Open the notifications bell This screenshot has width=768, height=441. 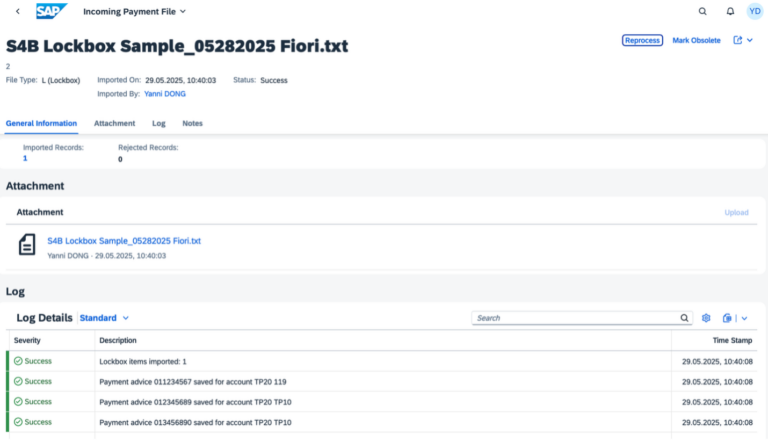(x=730, y=11)
